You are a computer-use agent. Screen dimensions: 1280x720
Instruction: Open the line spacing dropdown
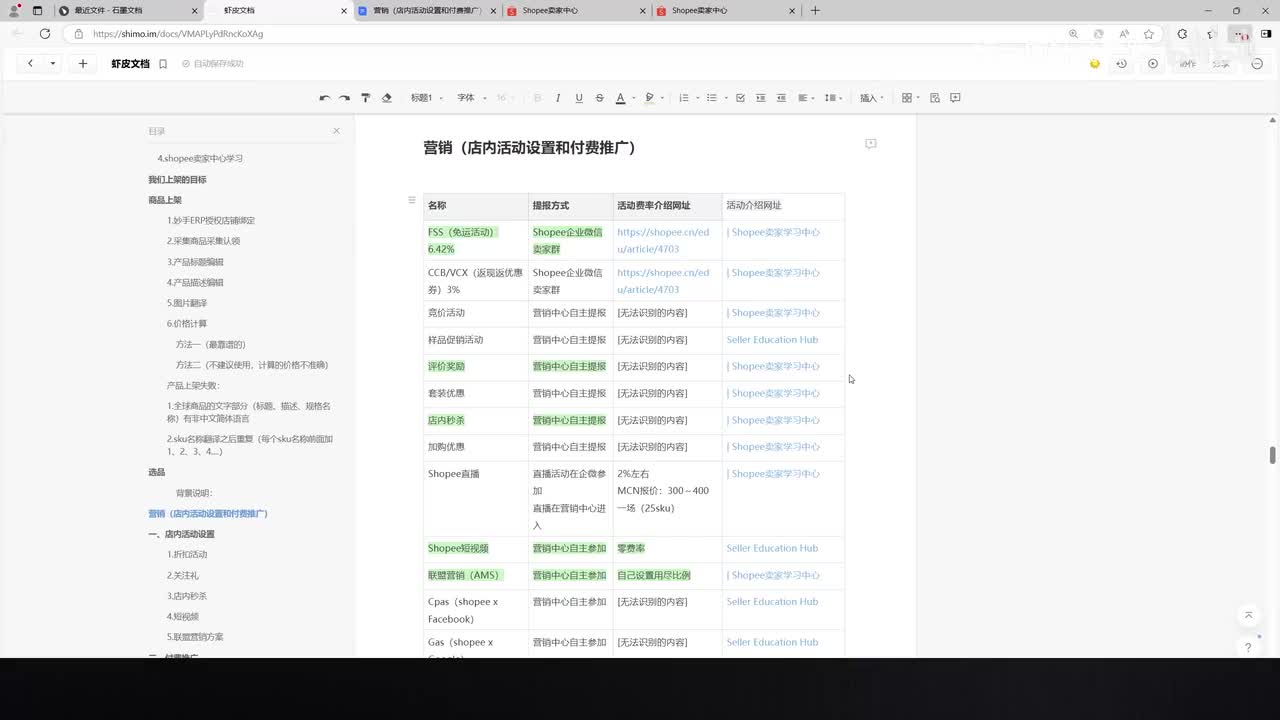pos(833,98)
